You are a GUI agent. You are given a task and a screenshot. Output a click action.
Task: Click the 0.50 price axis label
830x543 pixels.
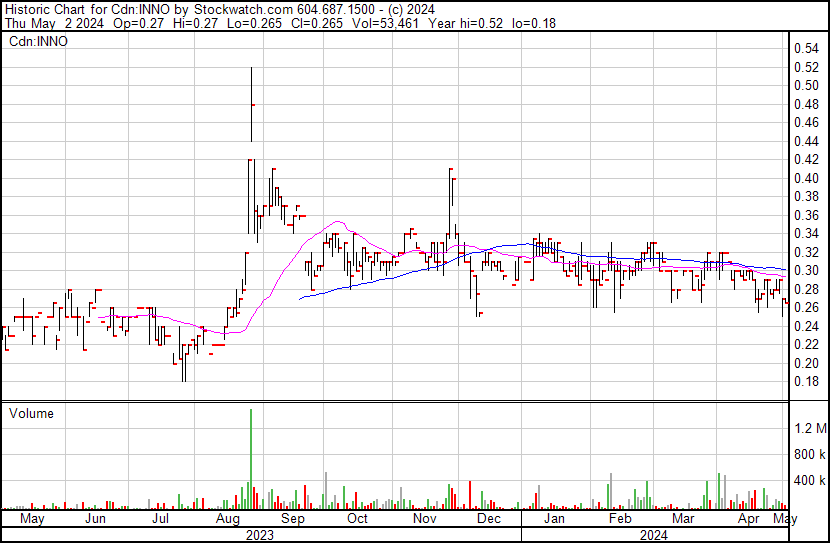(x=806, y=86)
